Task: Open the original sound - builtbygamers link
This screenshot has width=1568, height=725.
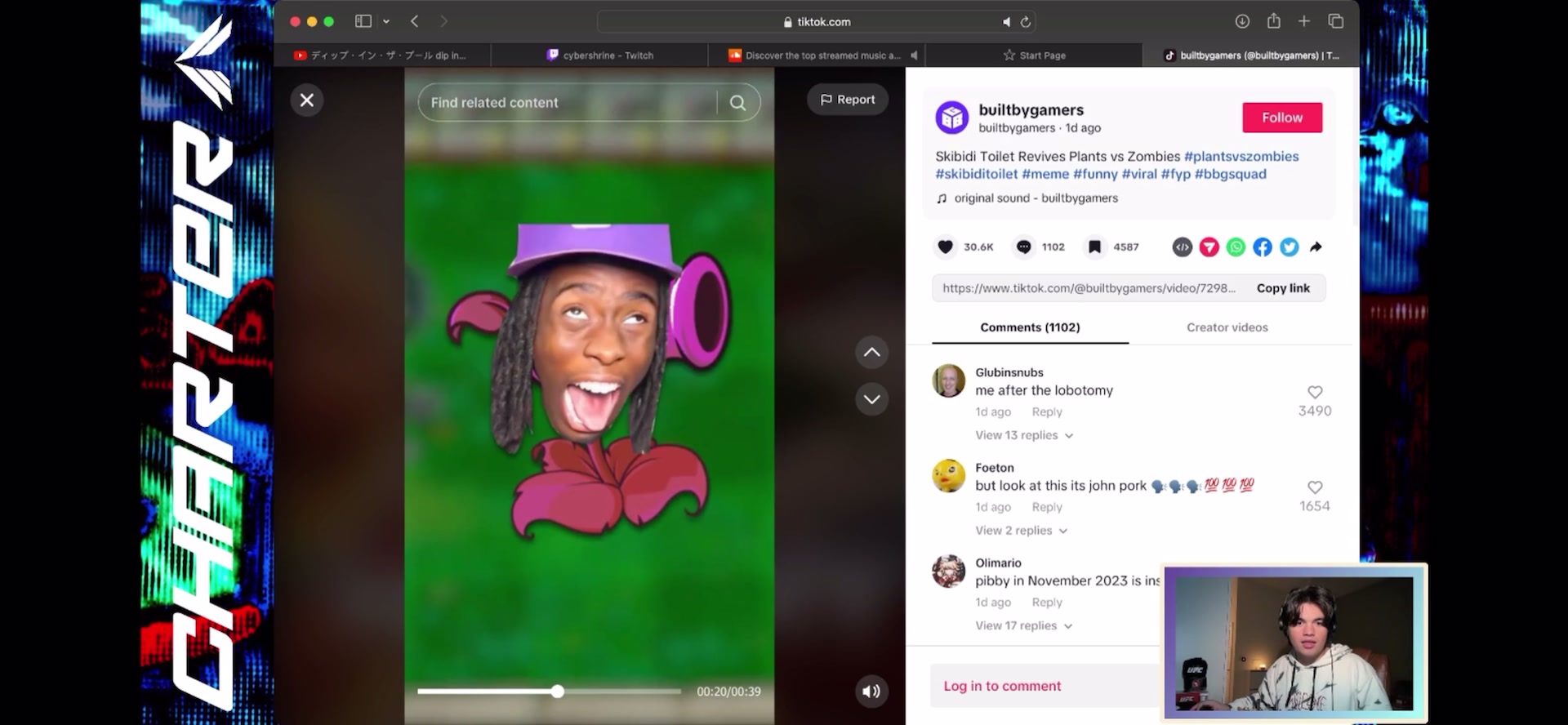Action: (1036, 198)
